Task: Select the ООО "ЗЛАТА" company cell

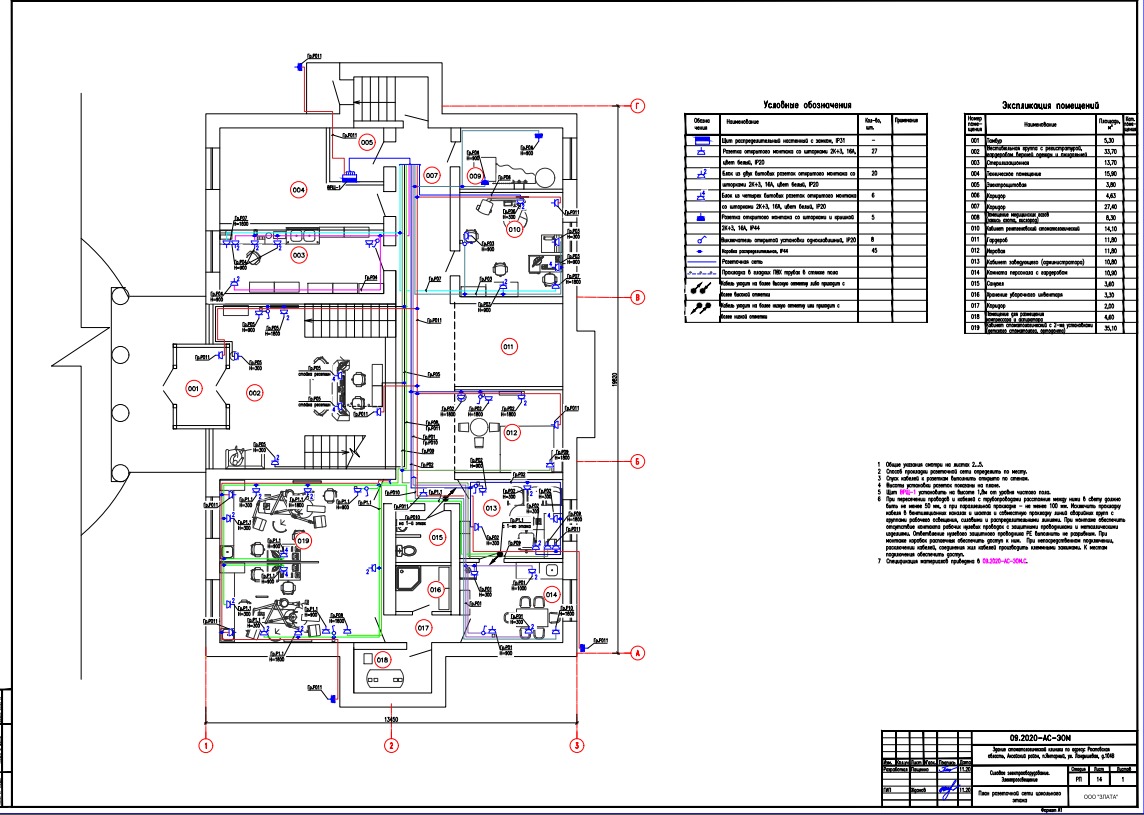Action: (1099, 795)
